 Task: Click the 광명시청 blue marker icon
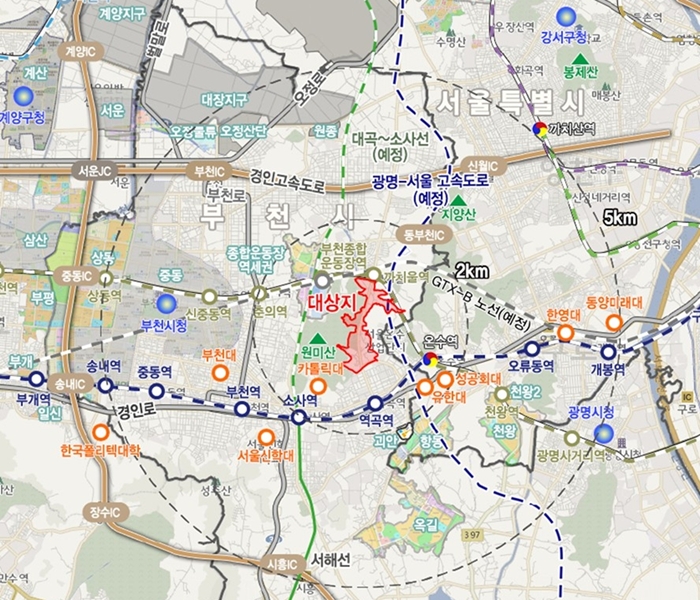click(604, 433)
